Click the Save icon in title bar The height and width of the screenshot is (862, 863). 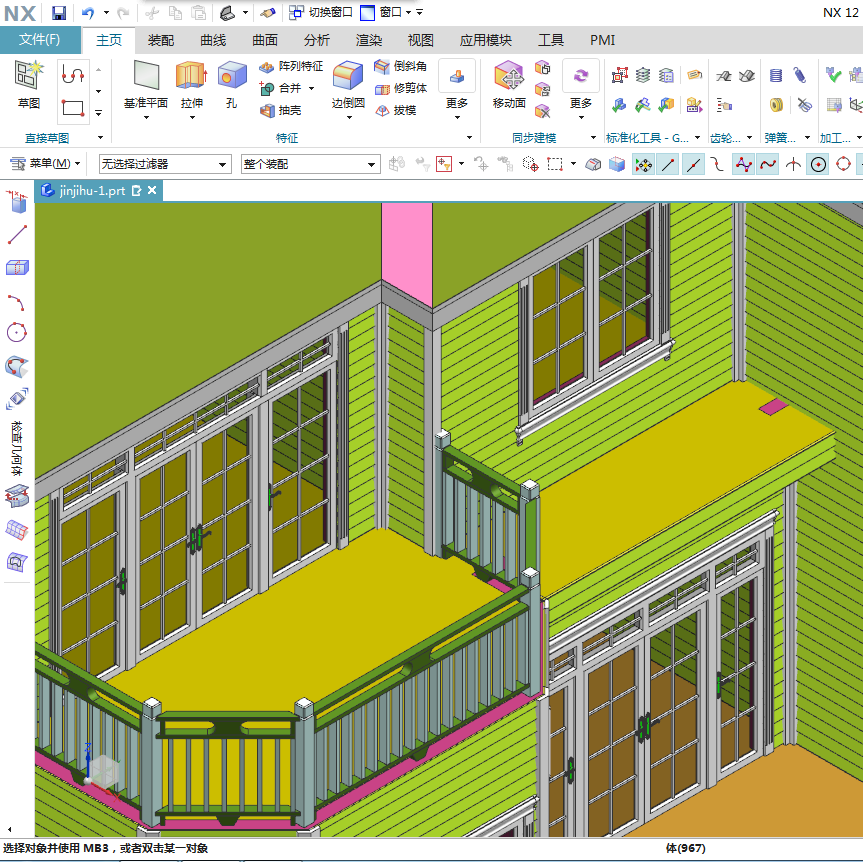tap(58, 13)
